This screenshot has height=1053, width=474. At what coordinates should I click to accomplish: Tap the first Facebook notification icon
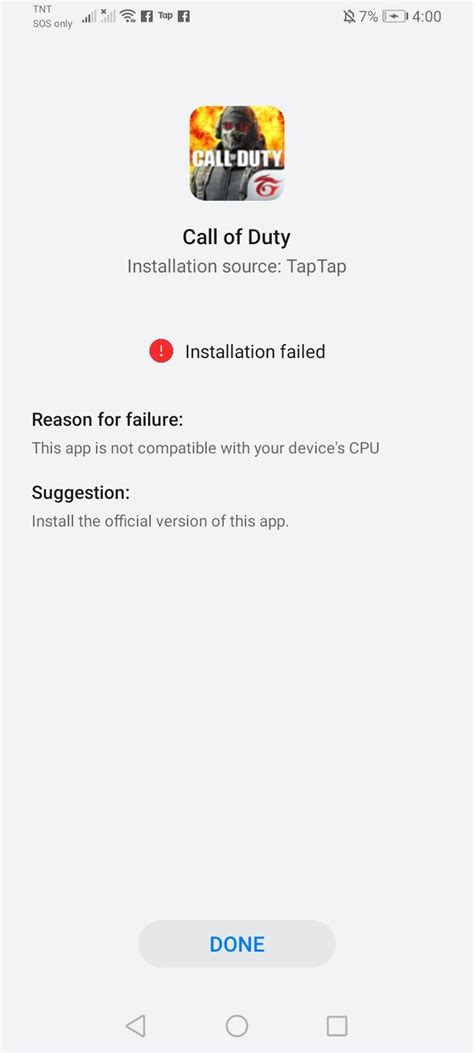[147, 17]
